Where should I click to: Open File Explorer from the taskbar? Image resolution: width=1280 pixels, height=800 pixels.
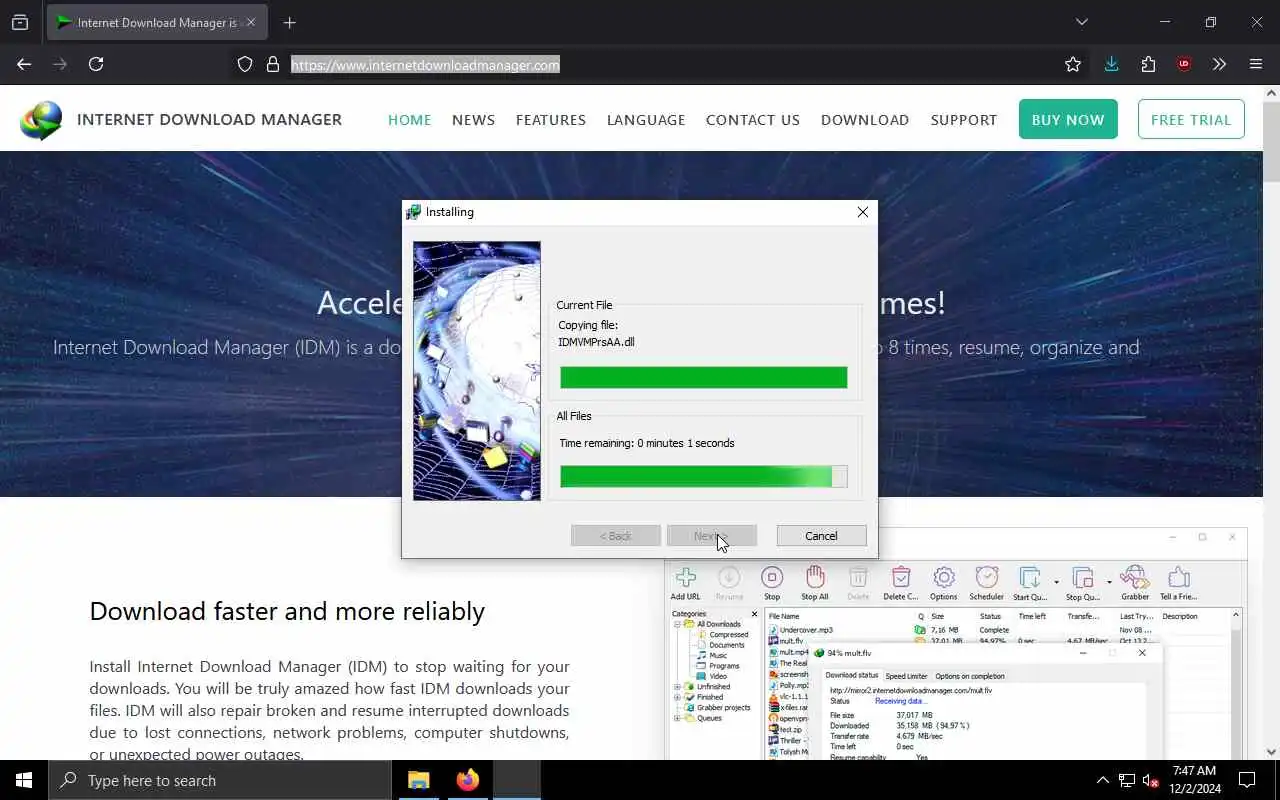pos(419,780)
